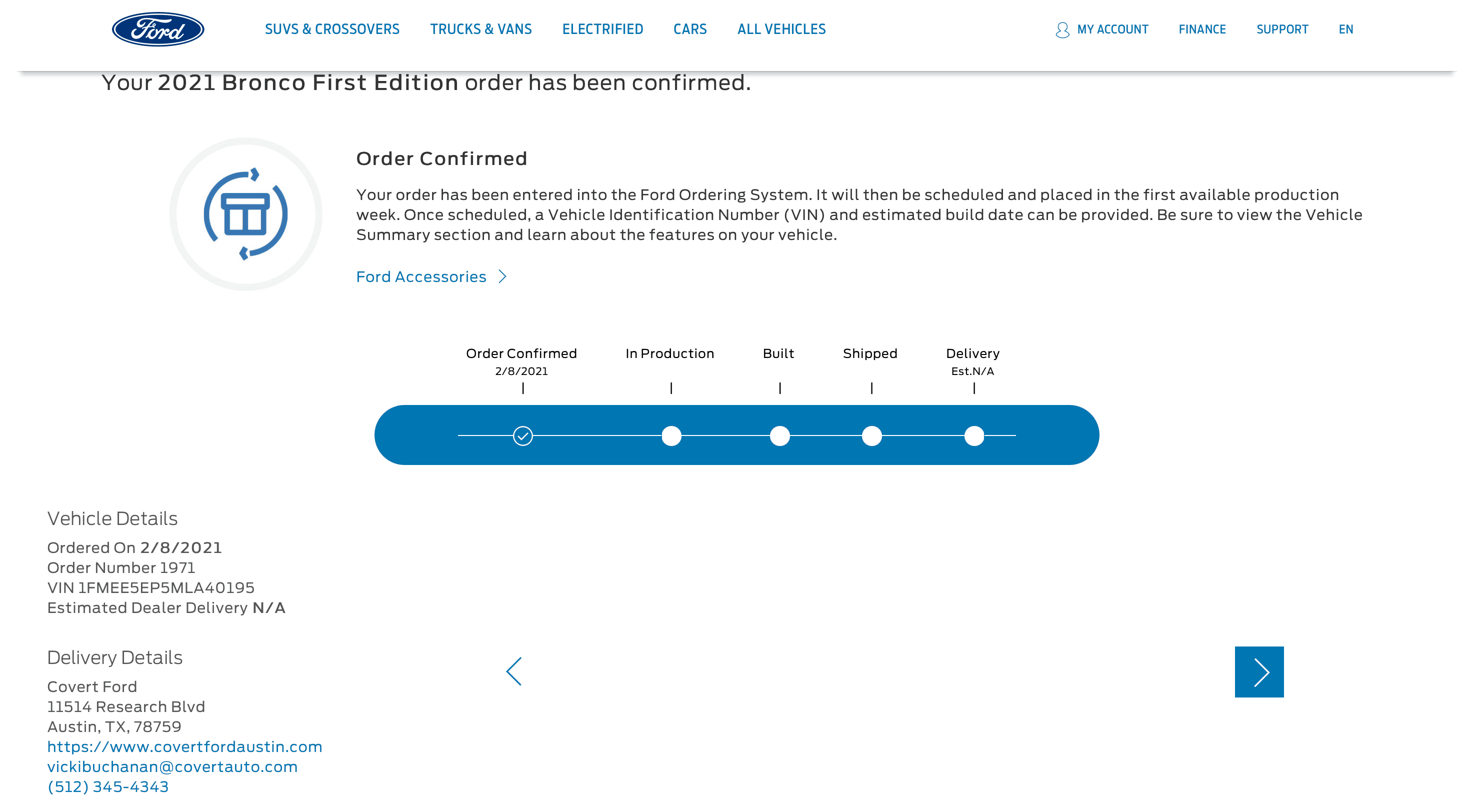
Task: Call dealer at (512) 345-4343
Action: pos(108,786)
